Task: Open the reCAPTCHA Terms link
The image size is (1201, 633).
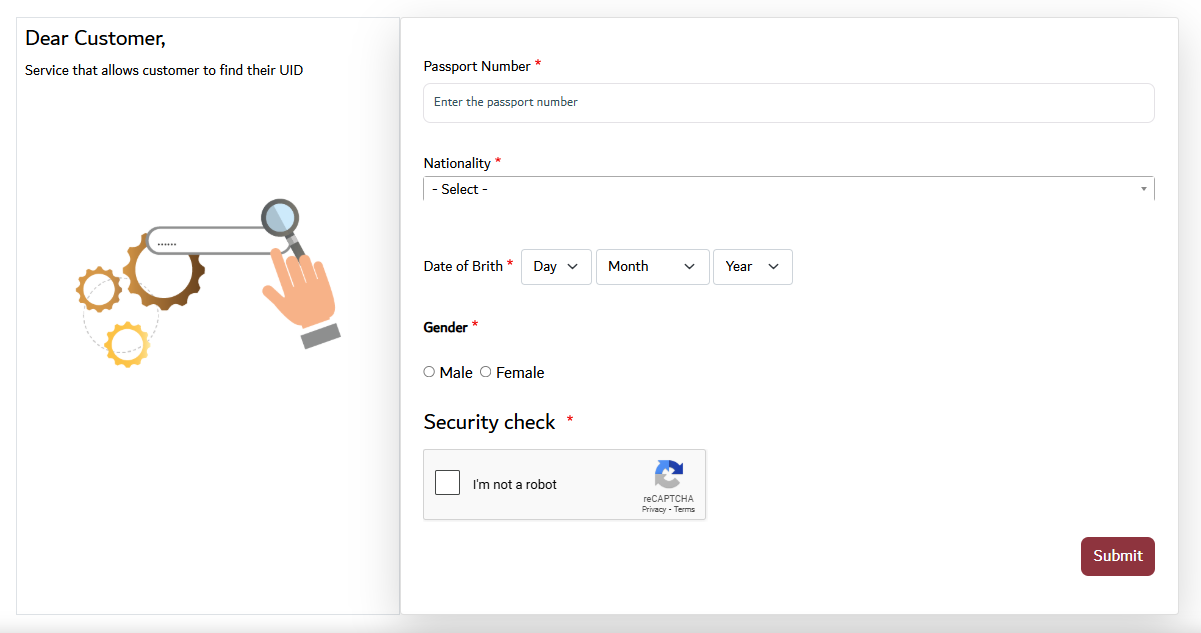Action: [684, 510]
